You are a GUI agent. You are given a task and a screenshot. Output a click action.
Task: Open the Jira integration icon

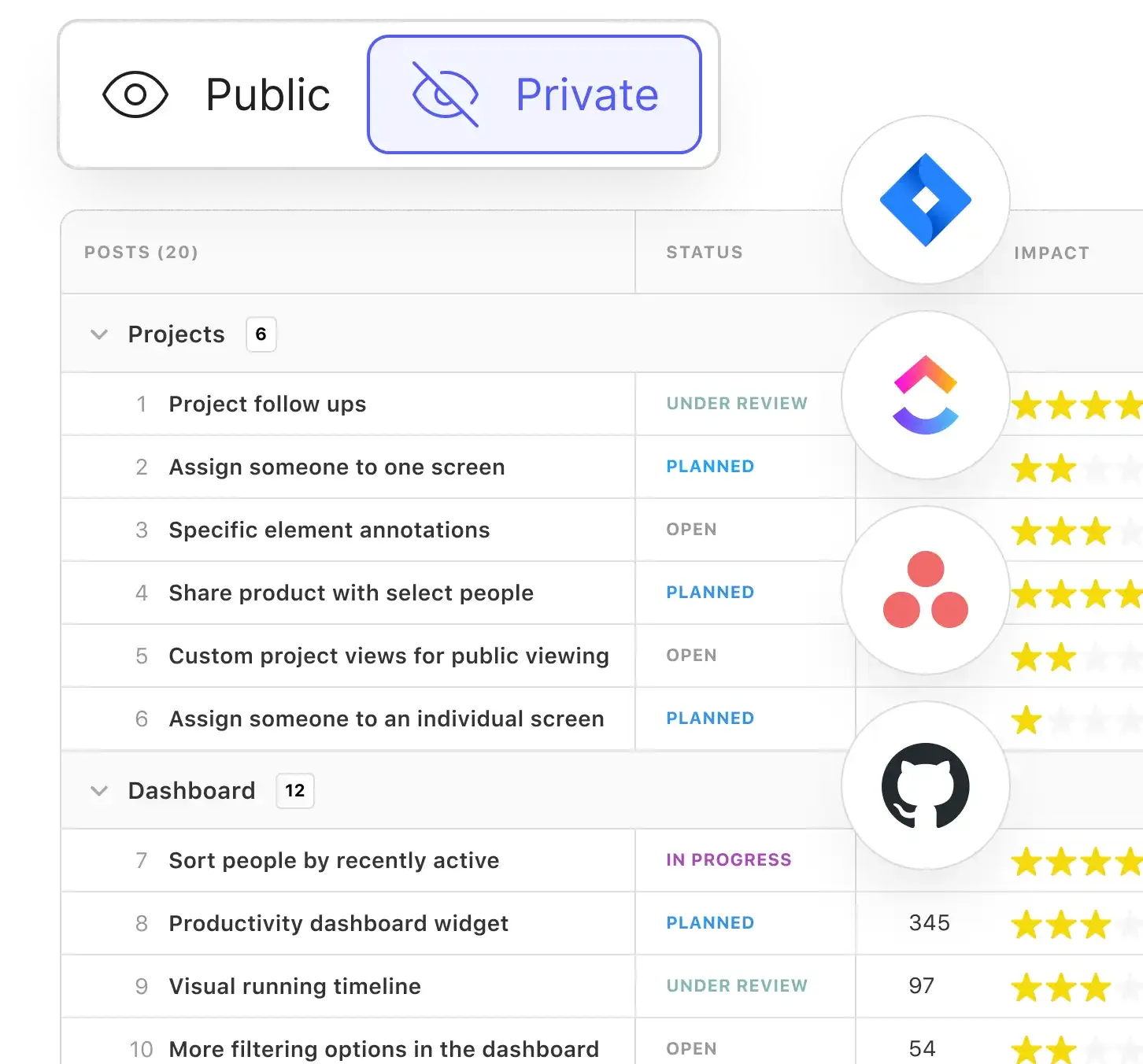coord(926,201)
